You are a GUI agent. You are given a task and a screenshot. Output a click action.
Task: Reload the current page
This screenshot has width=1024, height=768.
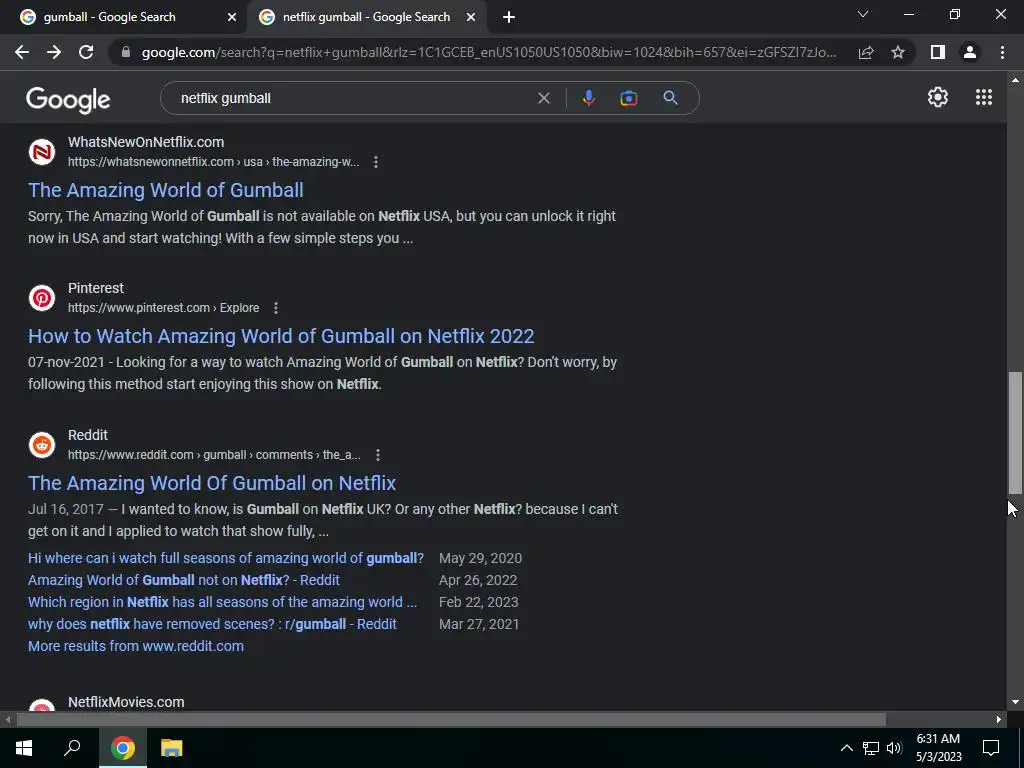[x=86, y=52]
